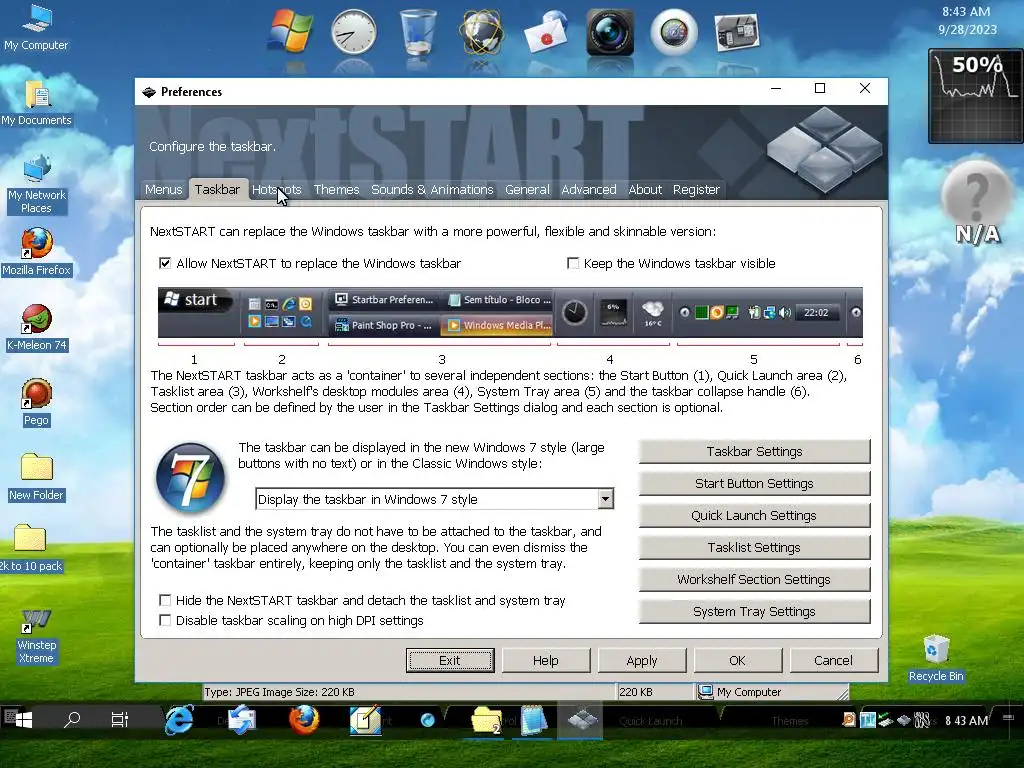Open My Computer desktop icon

point(36,27)
